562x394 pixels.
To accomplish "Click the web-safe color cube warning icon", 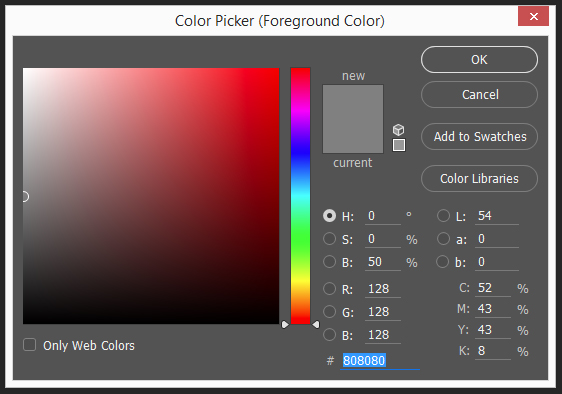I will click(399, 129).
